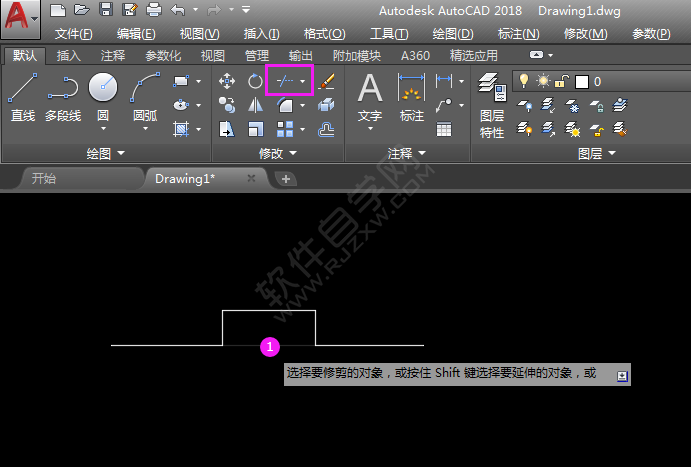Switch to the 注释 ribbon tab
This screenshot has width=691, height=467.
pos(112,56)
